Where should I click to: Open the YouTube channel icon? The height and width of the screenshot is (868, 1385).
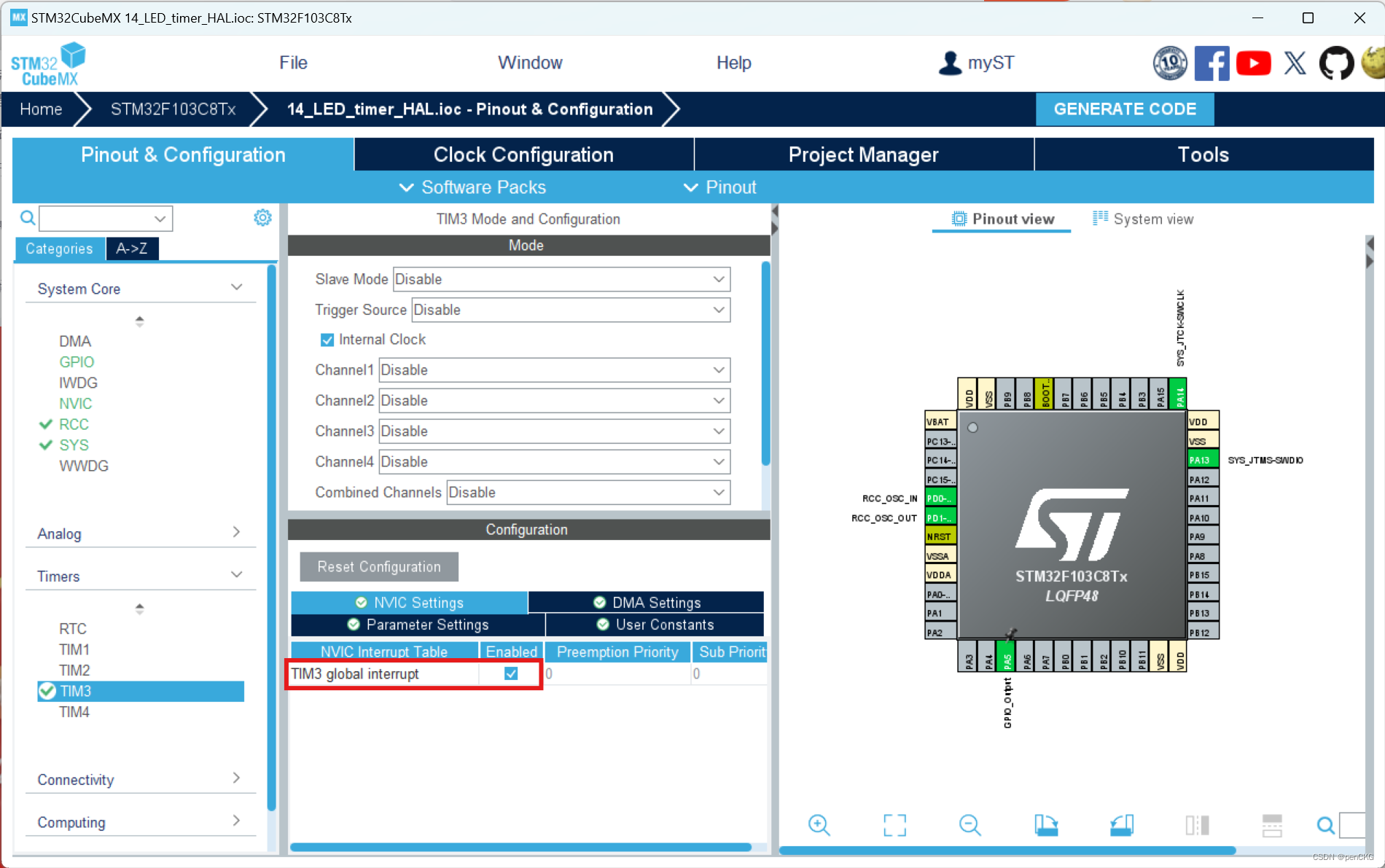click(1254, 63)
